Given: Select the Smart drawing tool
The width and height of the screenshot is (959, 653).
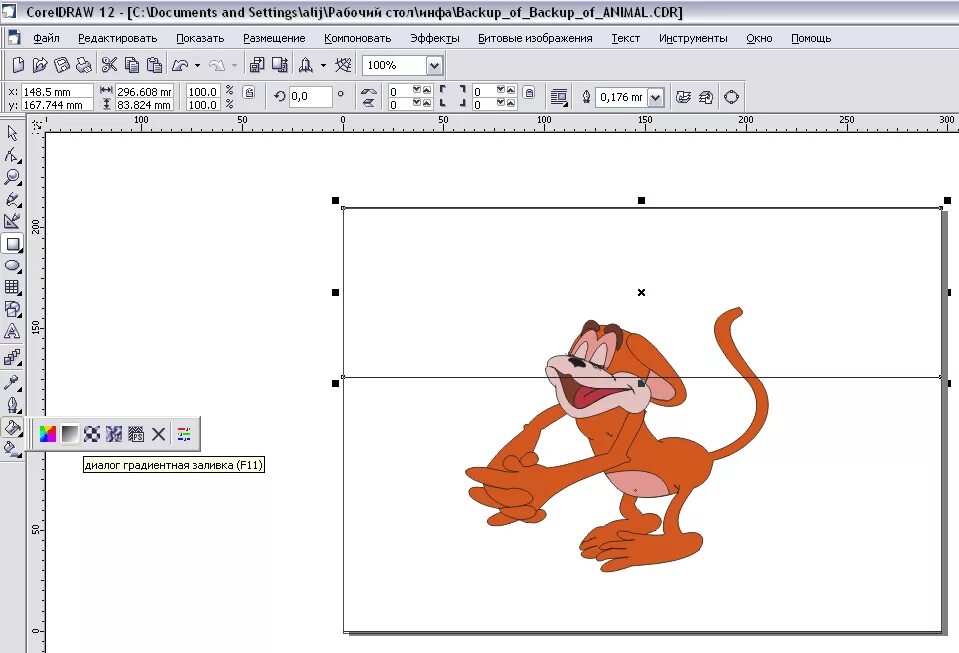Looking at the screenshot, I should (x=12, y=221).
